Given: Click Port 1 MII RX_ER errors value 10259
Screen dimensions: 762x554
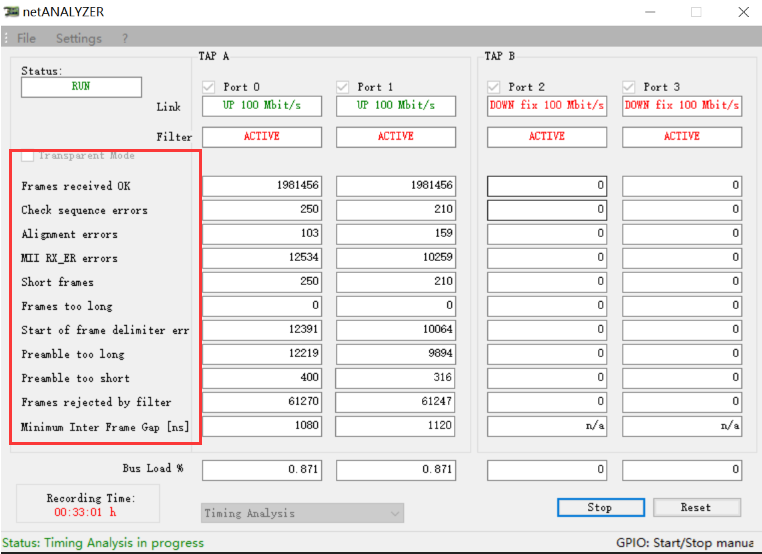Looking at the screenshot, I should 396,258.
